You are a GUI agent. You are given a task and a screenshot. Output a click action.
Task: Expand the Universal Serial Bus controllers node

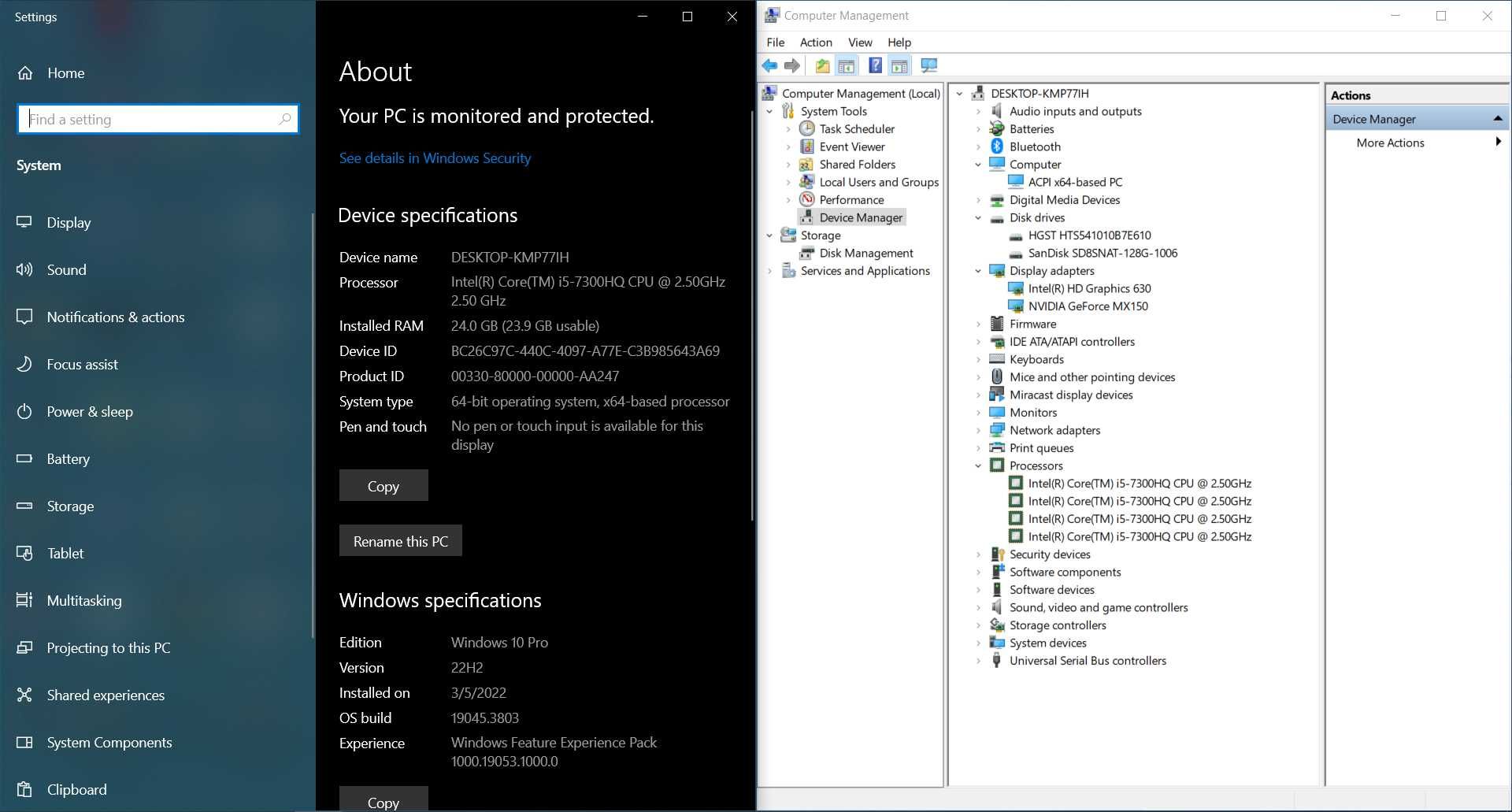coord(978,661)
